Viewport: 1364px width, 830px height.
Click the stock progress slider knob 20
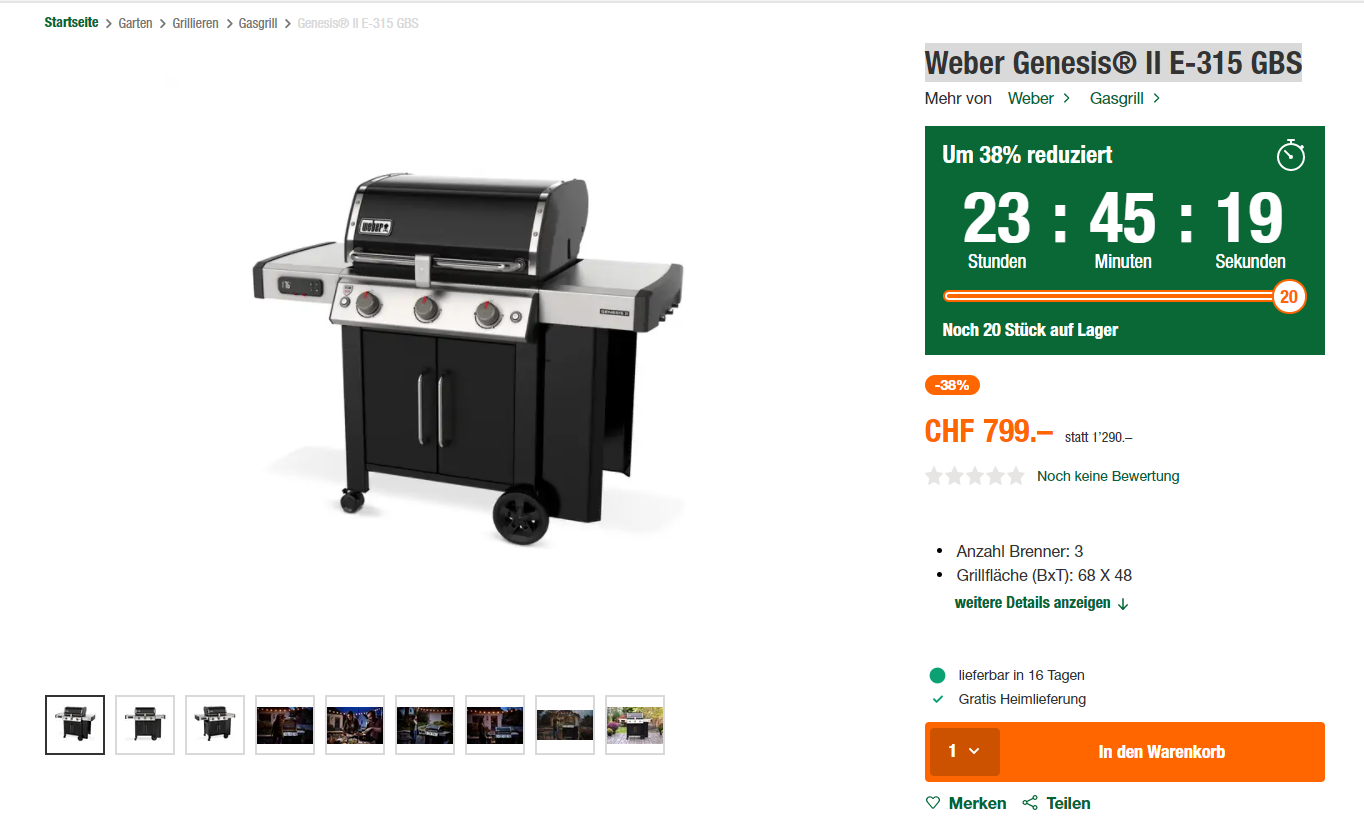coord(1289,296)
